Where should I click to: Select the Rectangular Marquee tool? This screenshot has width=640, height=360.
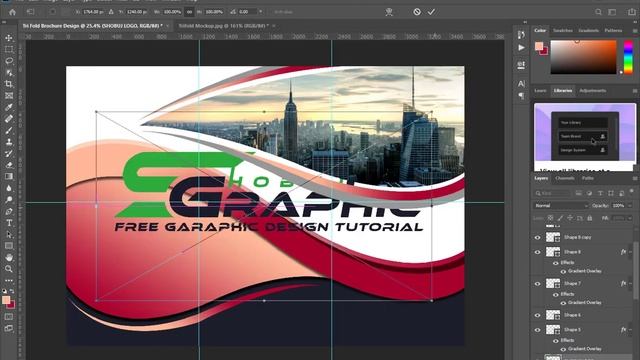pyautogui.click(x=9, y=49)
